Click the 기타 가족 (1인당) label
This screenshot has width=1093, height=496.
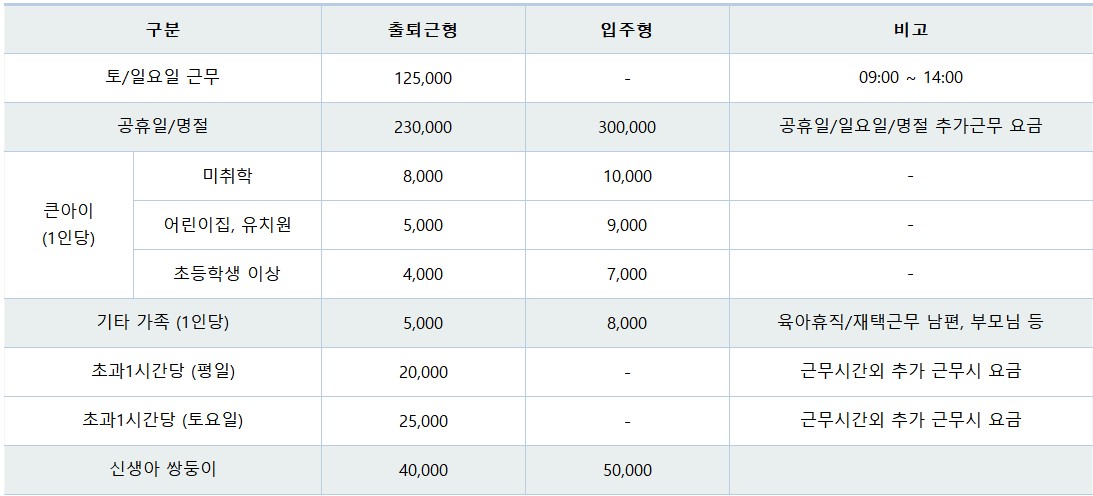(x=162, y=323)
